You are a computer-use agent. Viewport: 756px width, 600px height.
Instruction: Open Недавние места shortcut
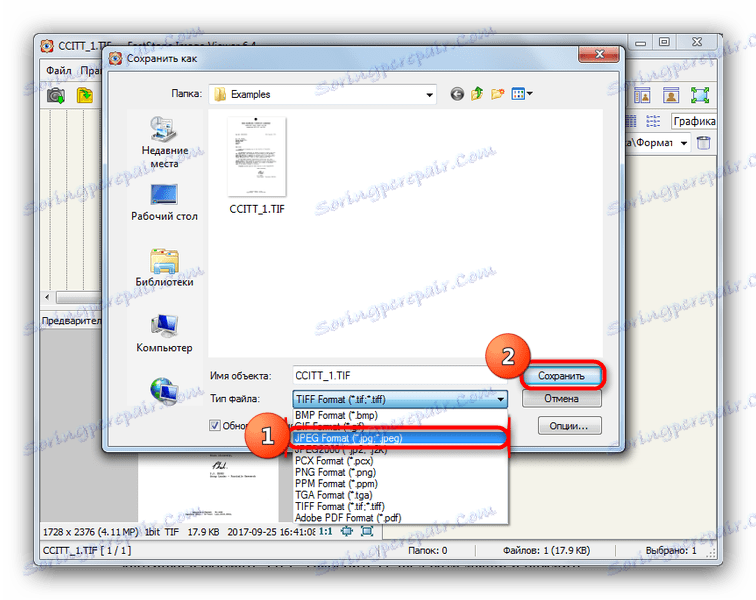click(164, 143)
